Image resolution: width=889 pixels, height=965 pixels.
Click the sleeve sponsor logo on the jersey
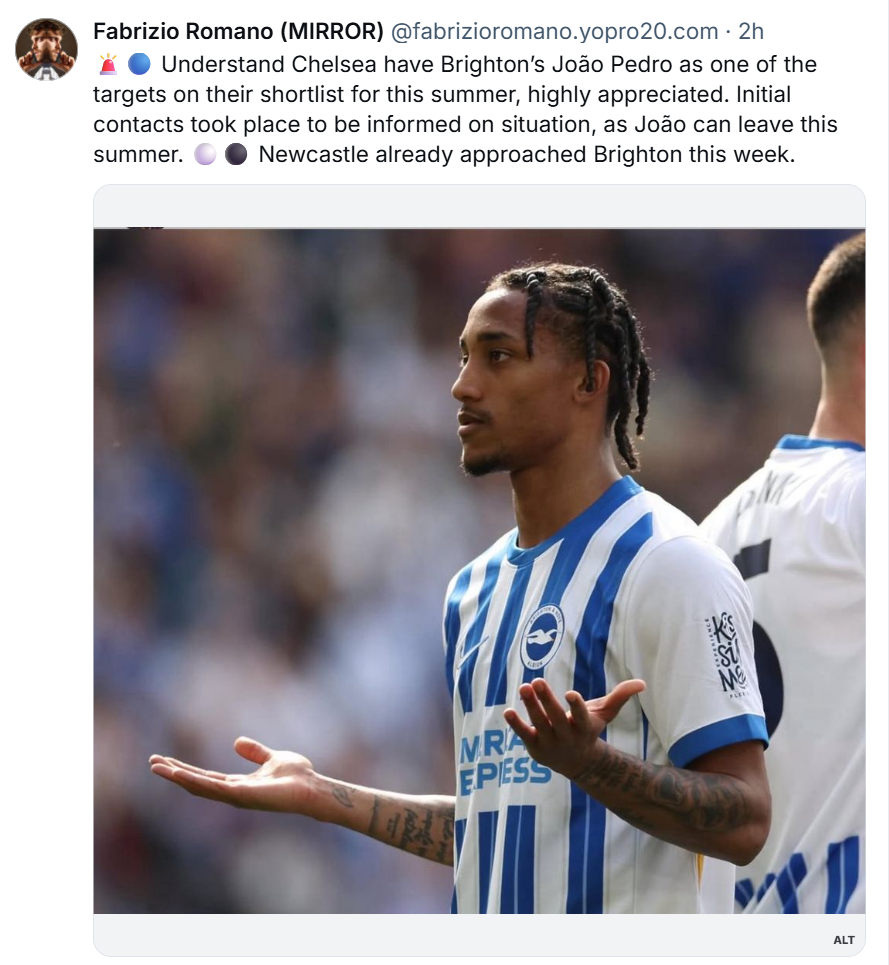click(x=726, y=655)
